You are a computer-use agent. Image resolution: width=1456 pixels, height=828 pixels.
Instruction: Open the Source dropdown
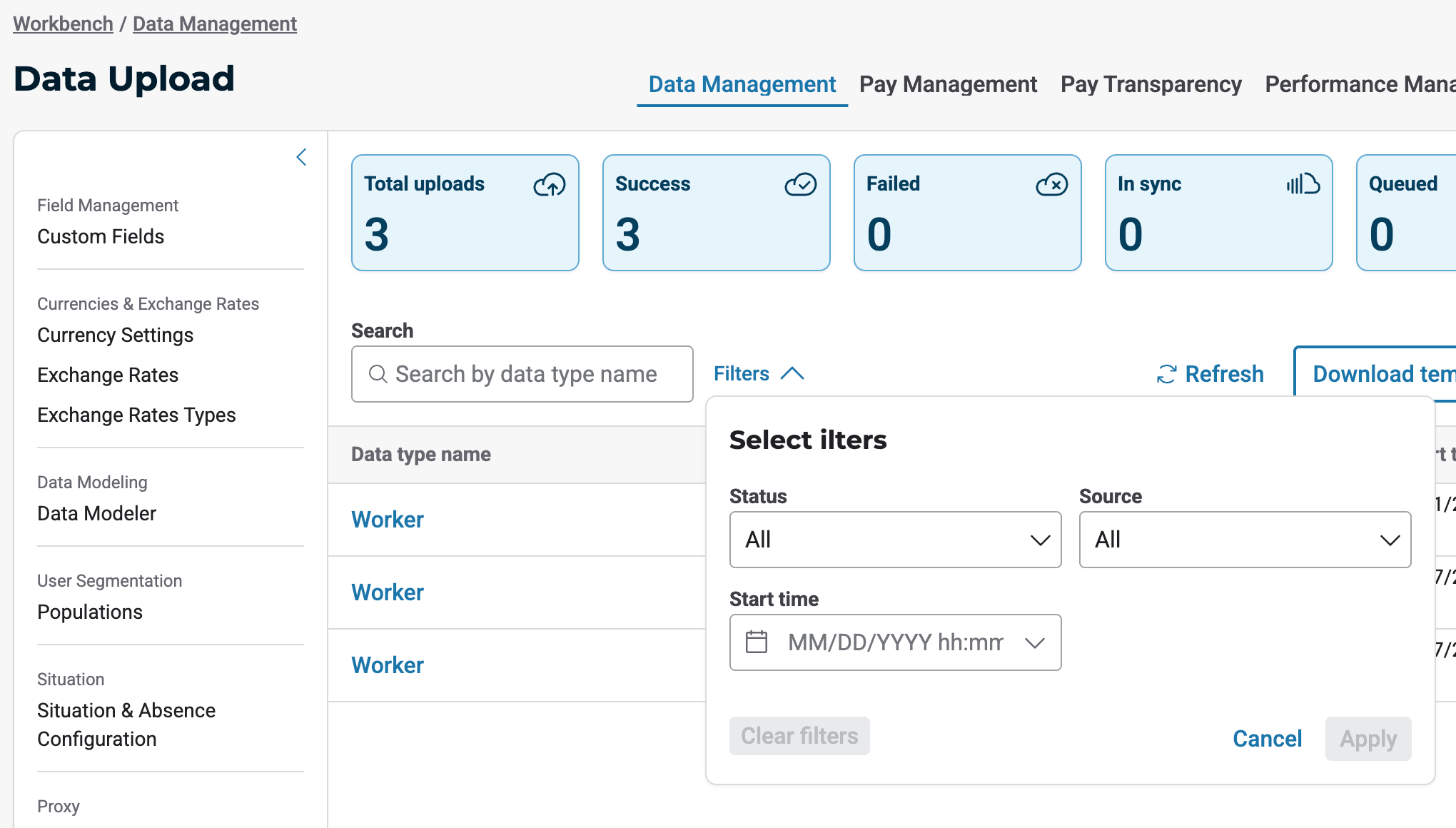click(1245, 540)
